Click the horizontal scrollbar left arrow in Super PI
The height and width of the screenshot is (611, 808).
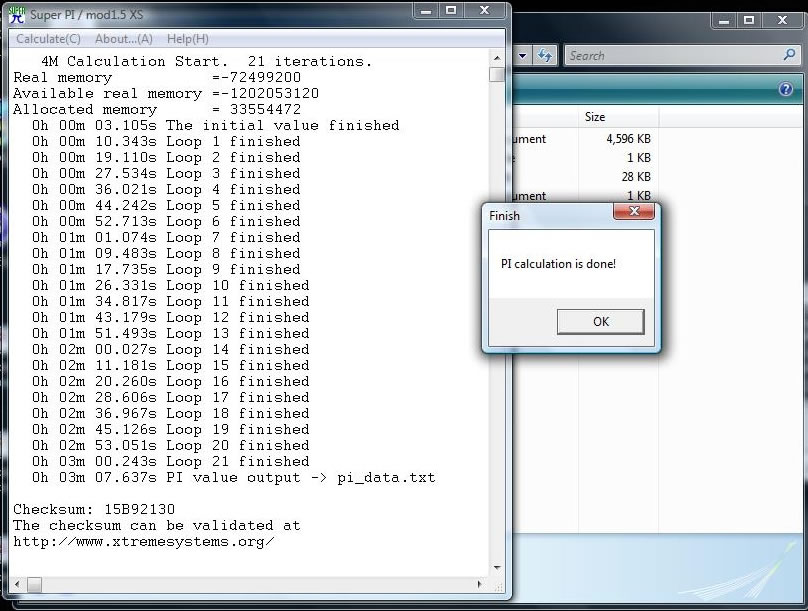tap(18, 584)
